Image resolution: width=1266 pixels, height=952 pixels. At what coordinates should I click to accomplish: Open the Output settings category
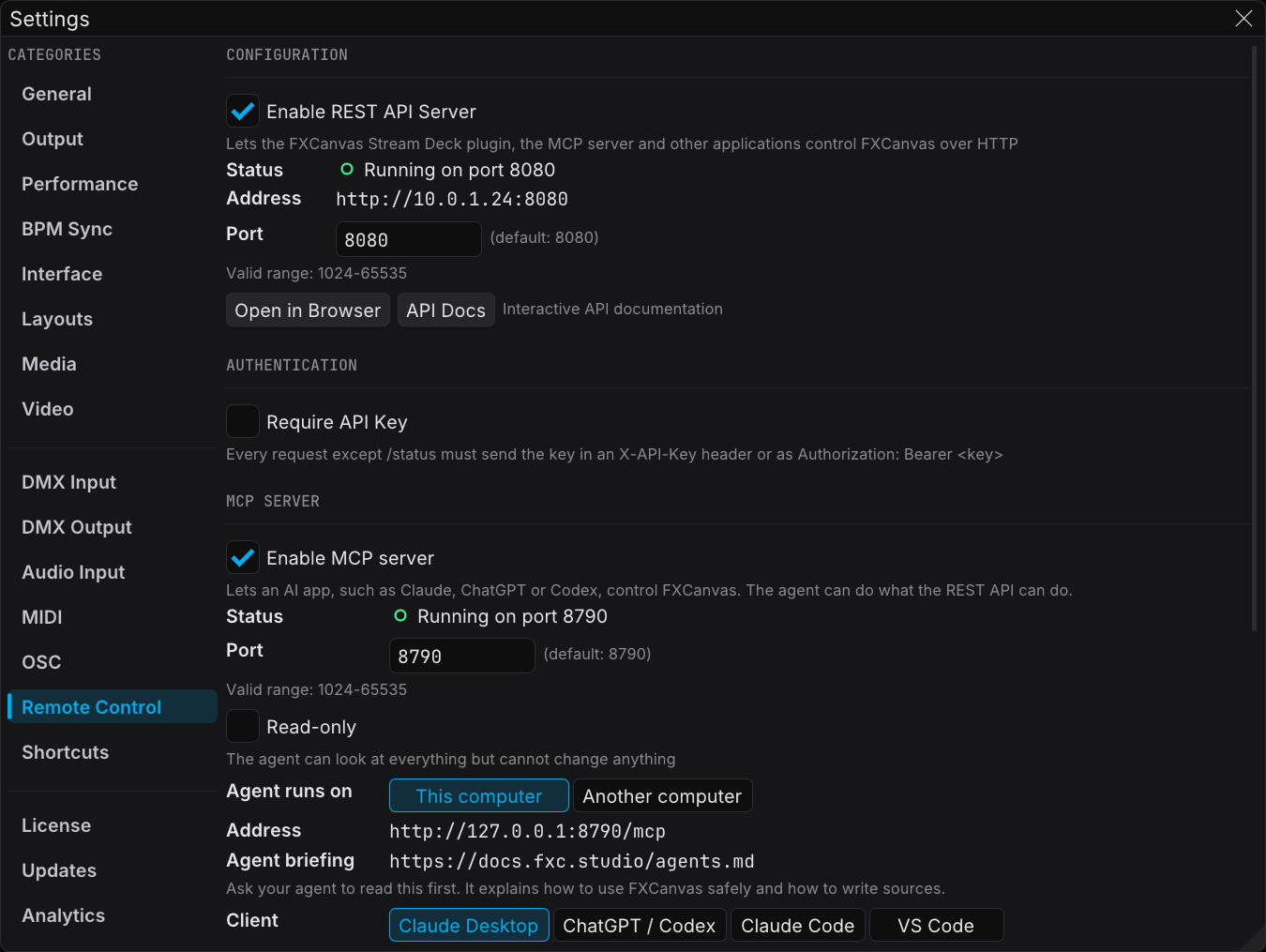pyautogui.click(x=113, y=139)
